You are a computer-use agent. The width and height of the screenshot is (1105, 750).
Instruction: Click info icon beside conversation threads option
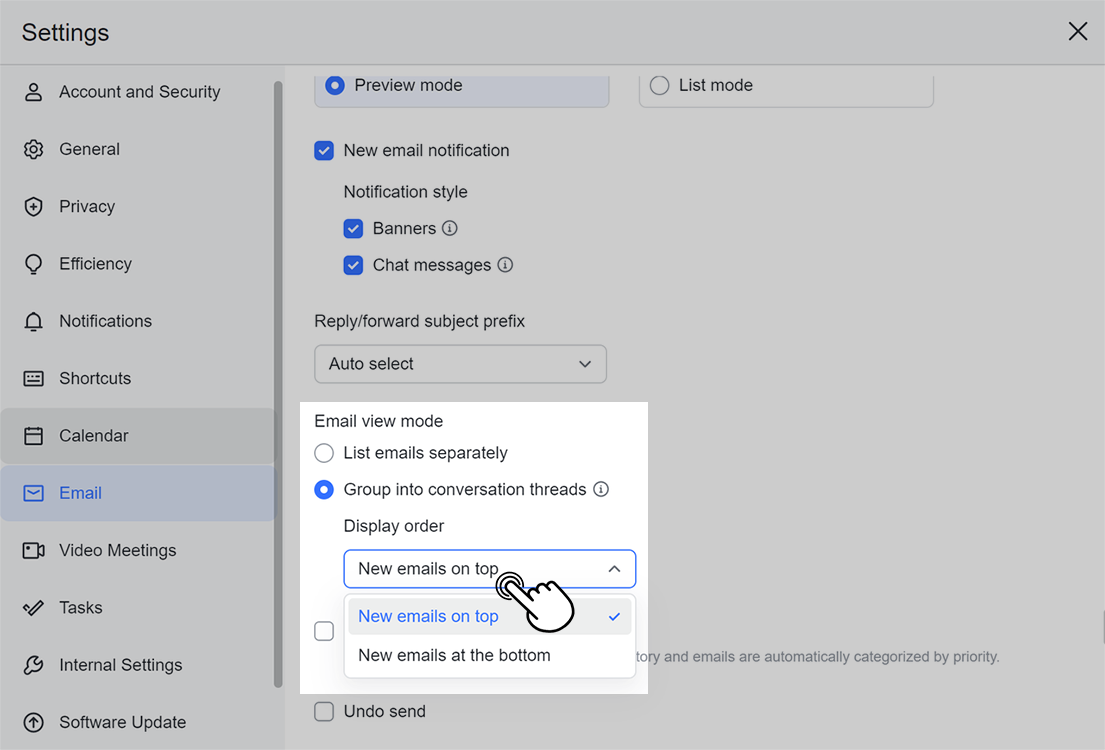601,489
